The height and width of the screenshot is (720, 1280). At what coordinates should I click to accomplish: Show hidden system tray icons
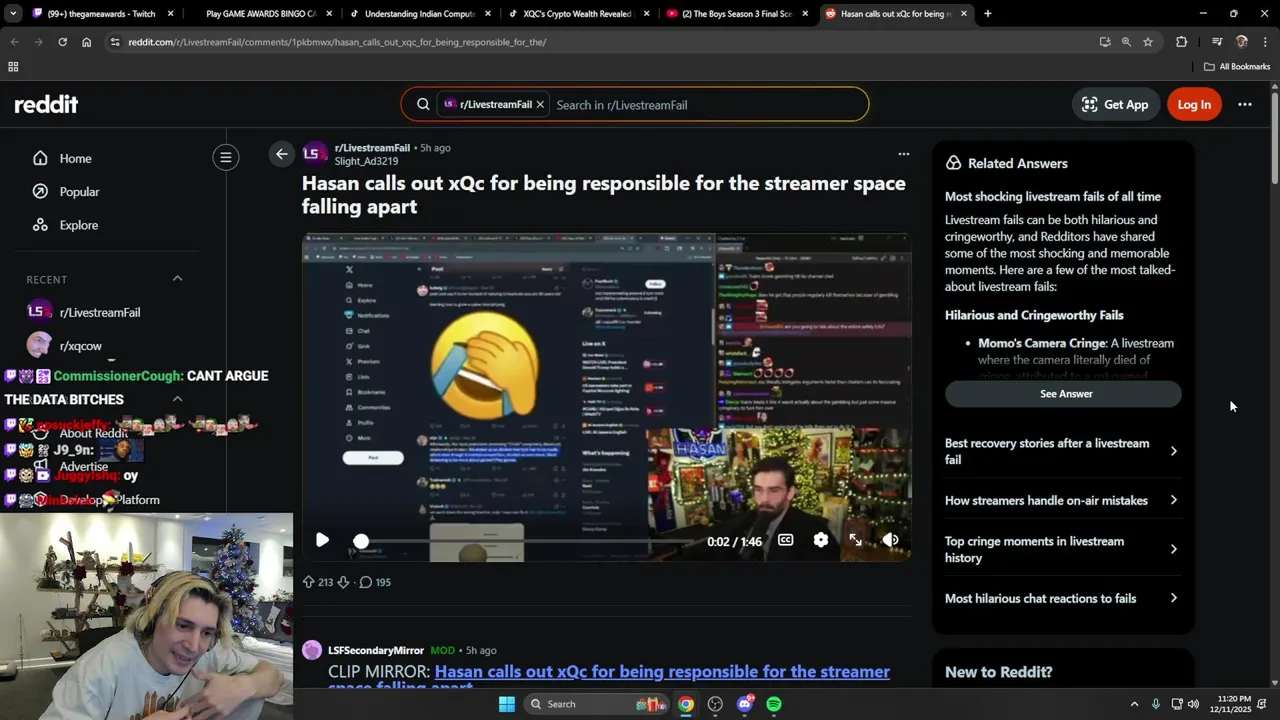1134,704
